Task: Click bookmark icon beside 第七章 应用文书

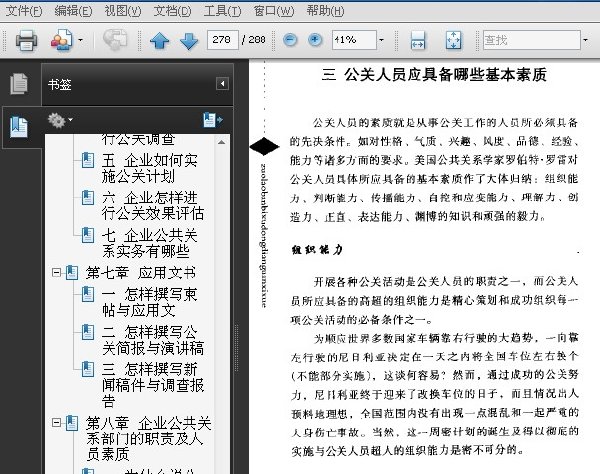Action: click(72, 273)
